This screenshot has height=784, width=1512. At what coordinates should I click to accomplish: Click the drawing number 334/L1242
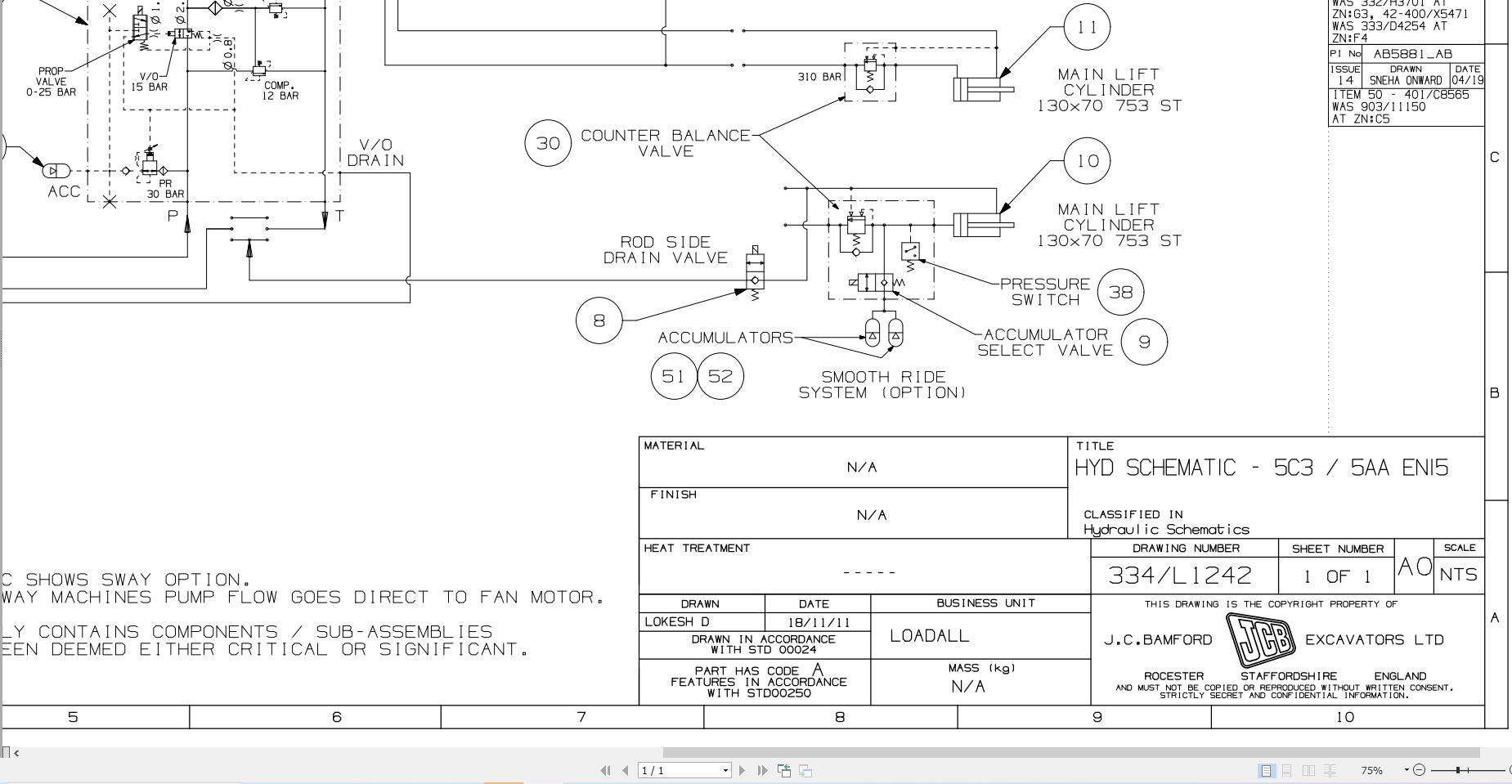click(1180, 575)
